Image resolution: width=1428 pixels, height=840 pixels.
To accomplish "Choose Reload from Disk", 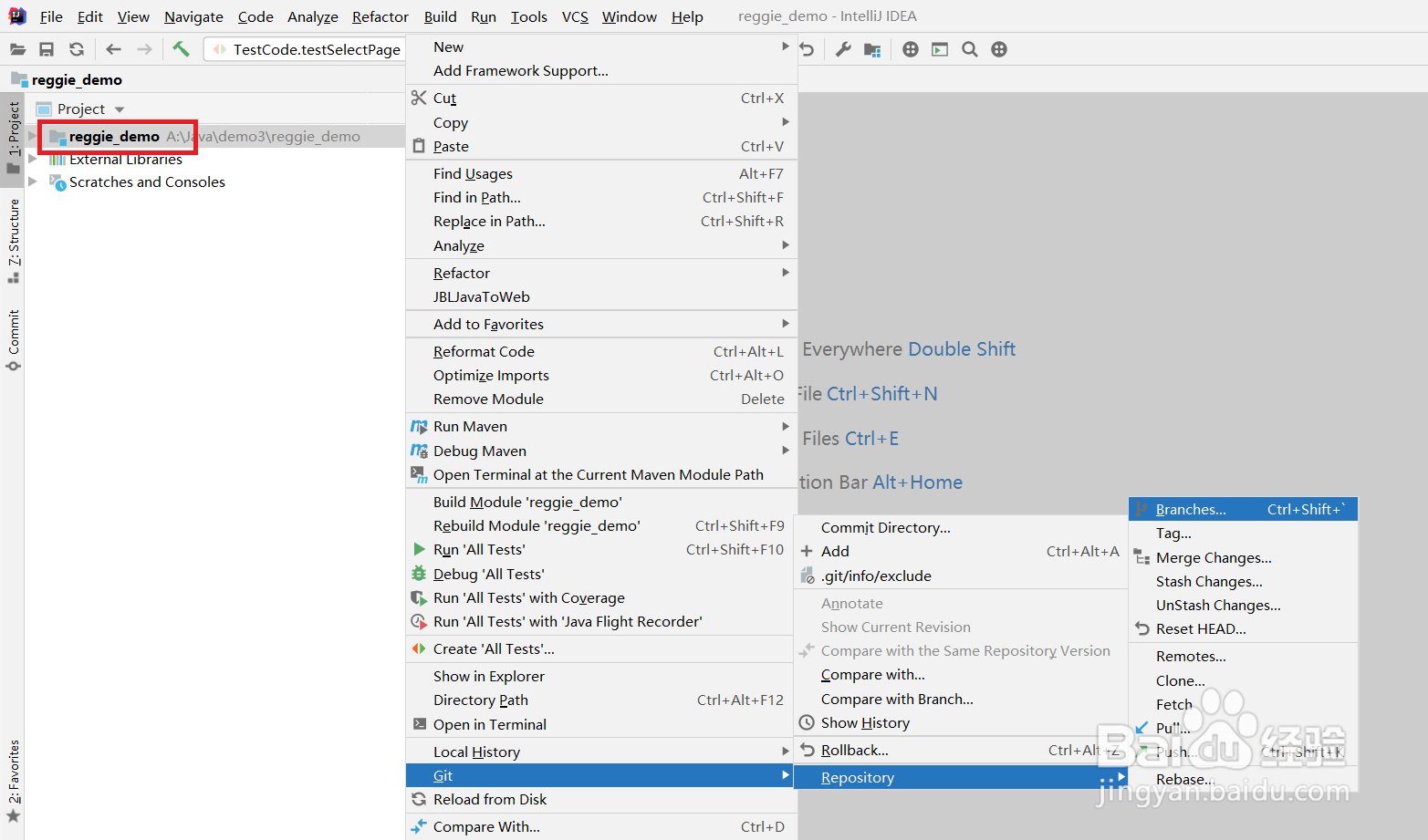I will 601,799.
